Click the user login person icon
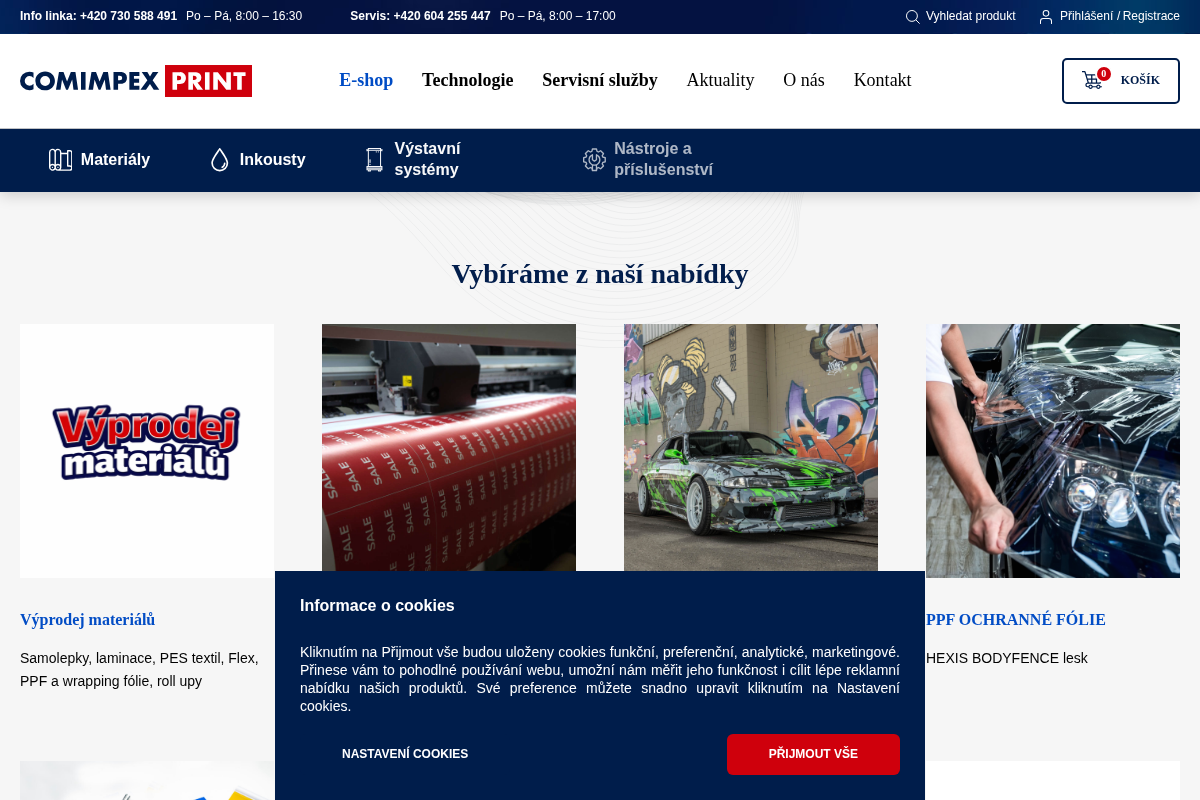The width and height of the screenshot is (1200, 800). click(1046, 17)
